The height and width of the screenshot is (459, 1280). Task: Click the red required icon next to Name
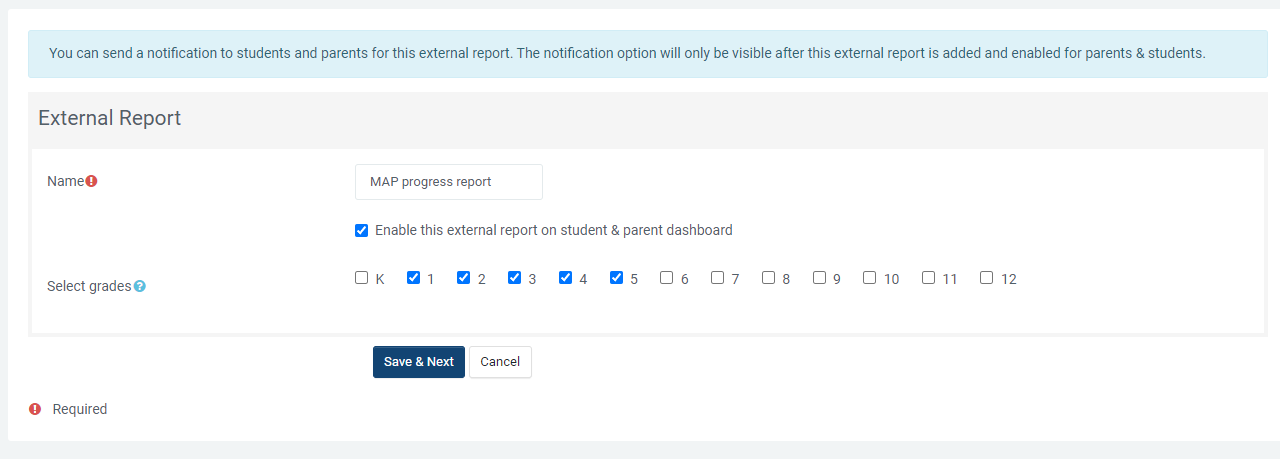tap(91, 181)
